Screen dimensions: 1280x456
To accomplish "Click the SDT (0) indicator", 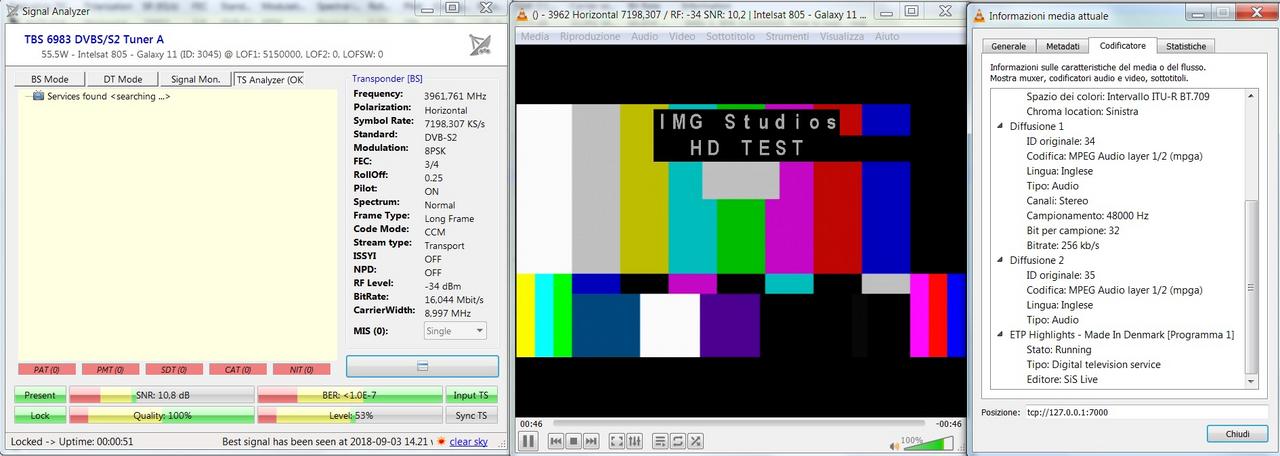I will [174, 370].
